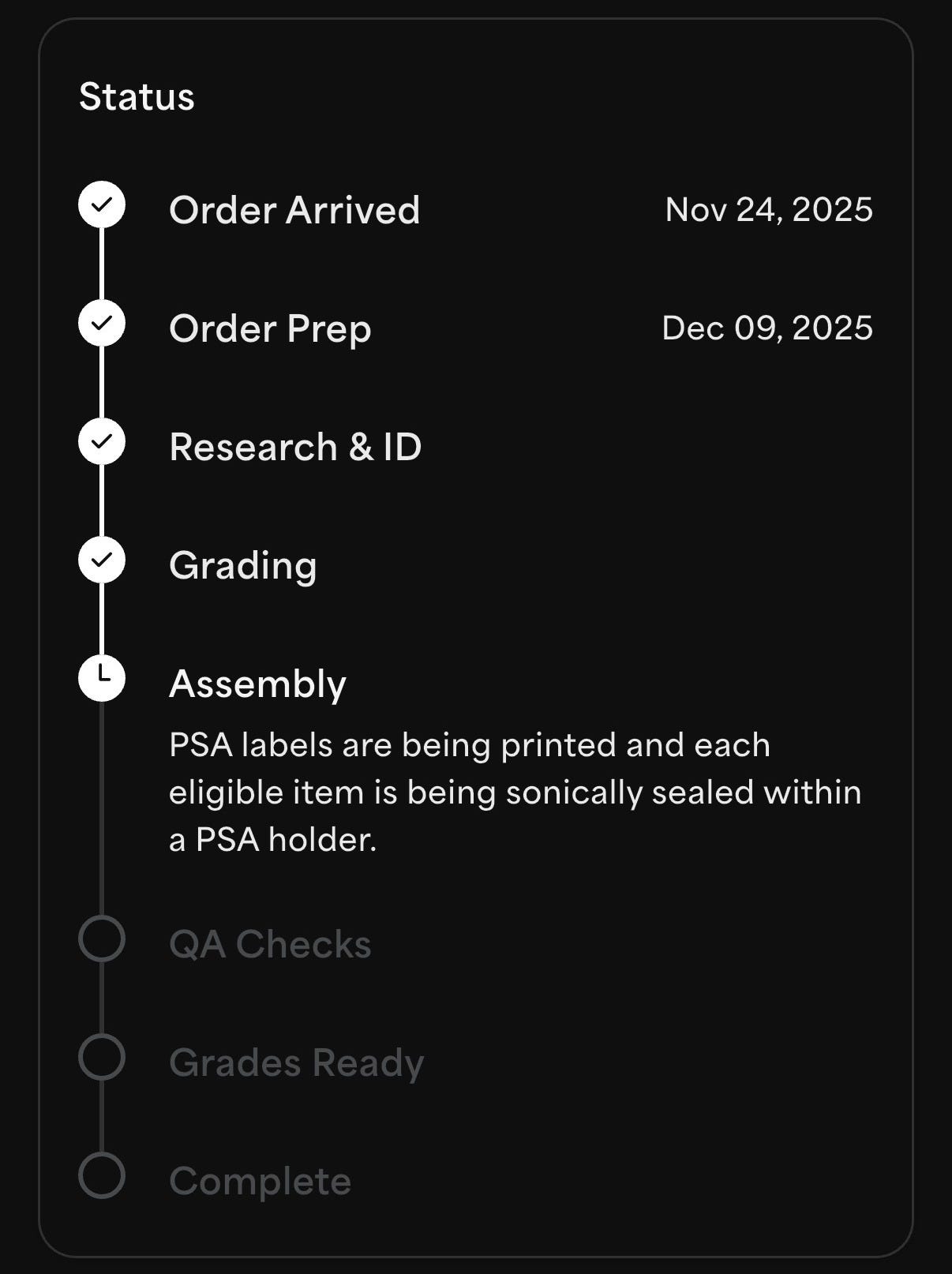Screen dimensions: 952x1274
Task: Click the Order Arrived checkmark icon
Action: [102, 204]
